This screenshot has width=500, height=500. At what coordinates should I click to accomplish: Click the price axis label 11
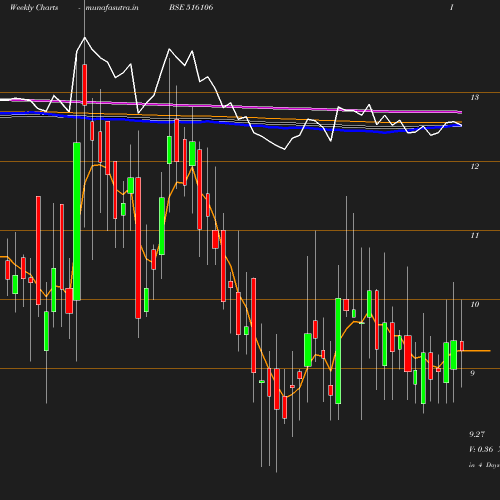coord(475,236)
